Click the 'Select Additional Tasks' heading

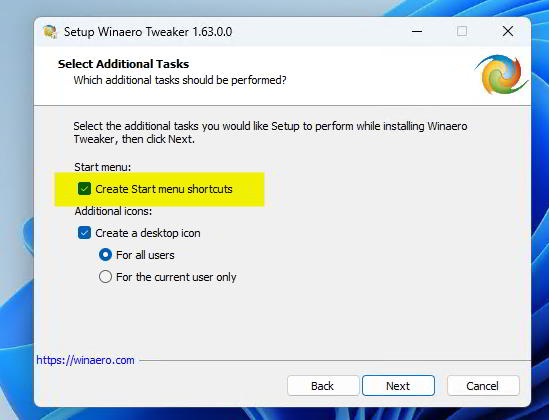pos(124,64)
